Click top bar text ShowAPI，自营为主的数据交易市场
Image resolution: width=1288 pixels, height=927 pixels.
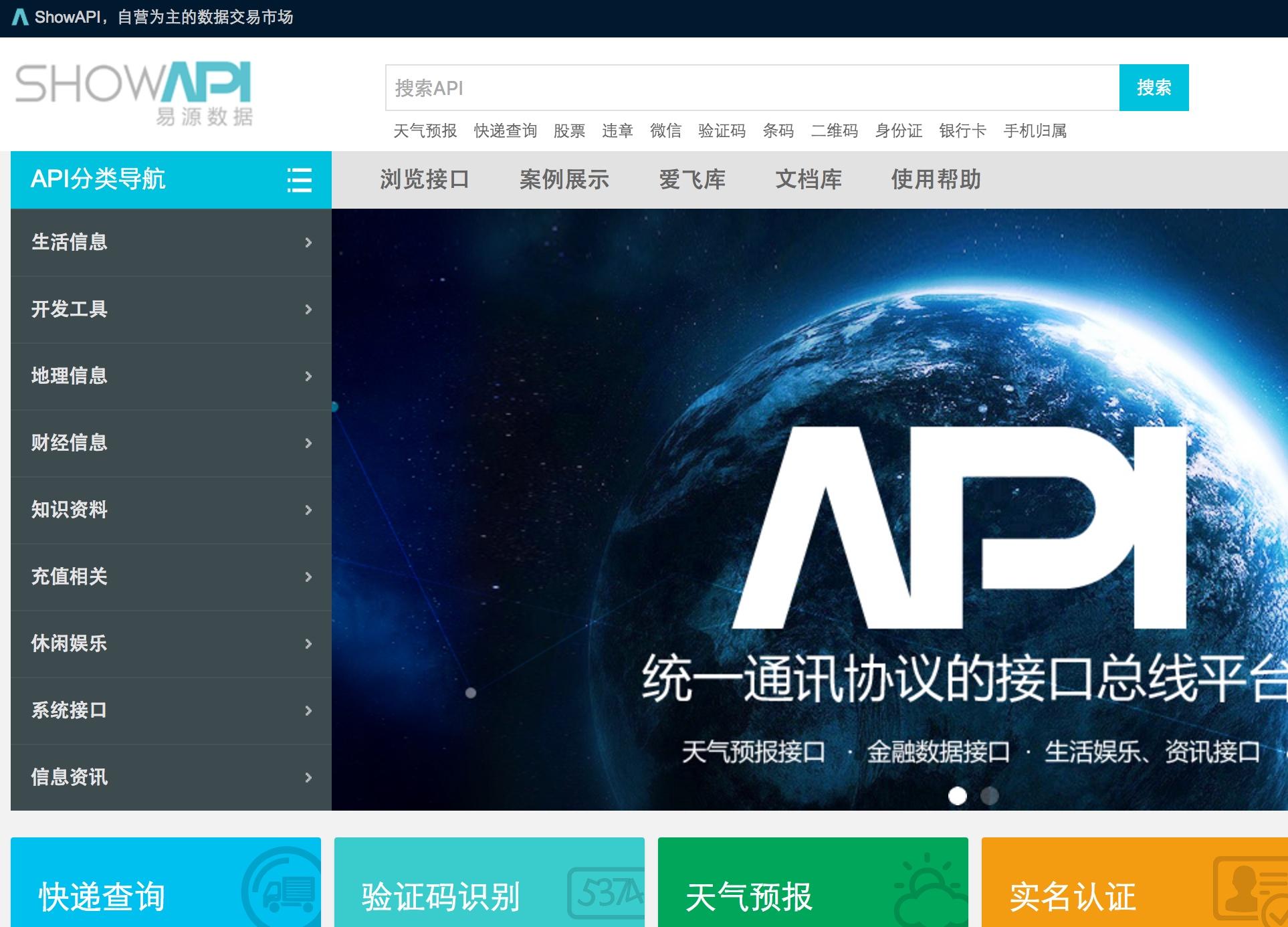(x=164, y=17)
